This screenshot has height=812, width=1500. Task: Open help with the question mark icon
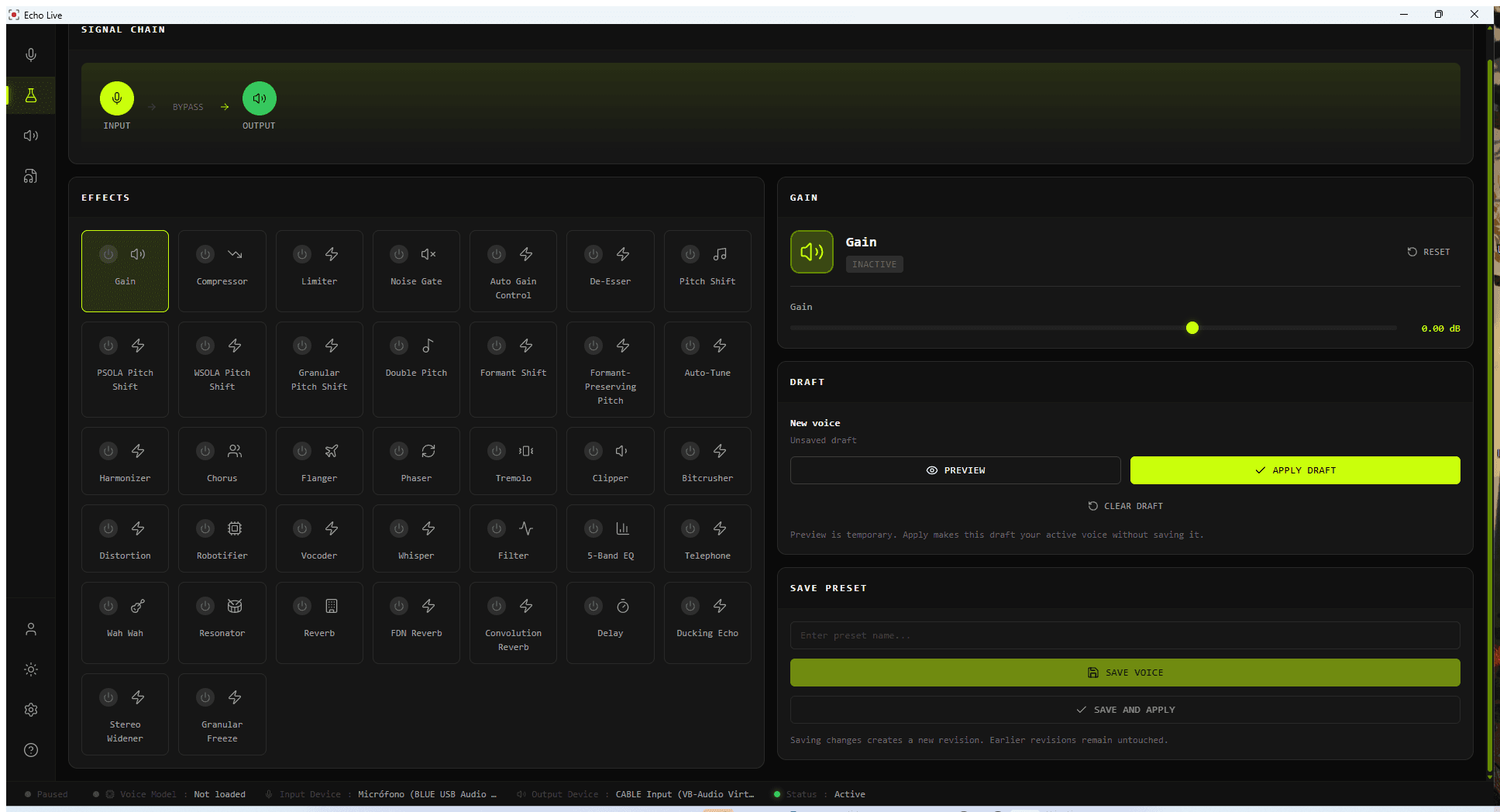31,750
